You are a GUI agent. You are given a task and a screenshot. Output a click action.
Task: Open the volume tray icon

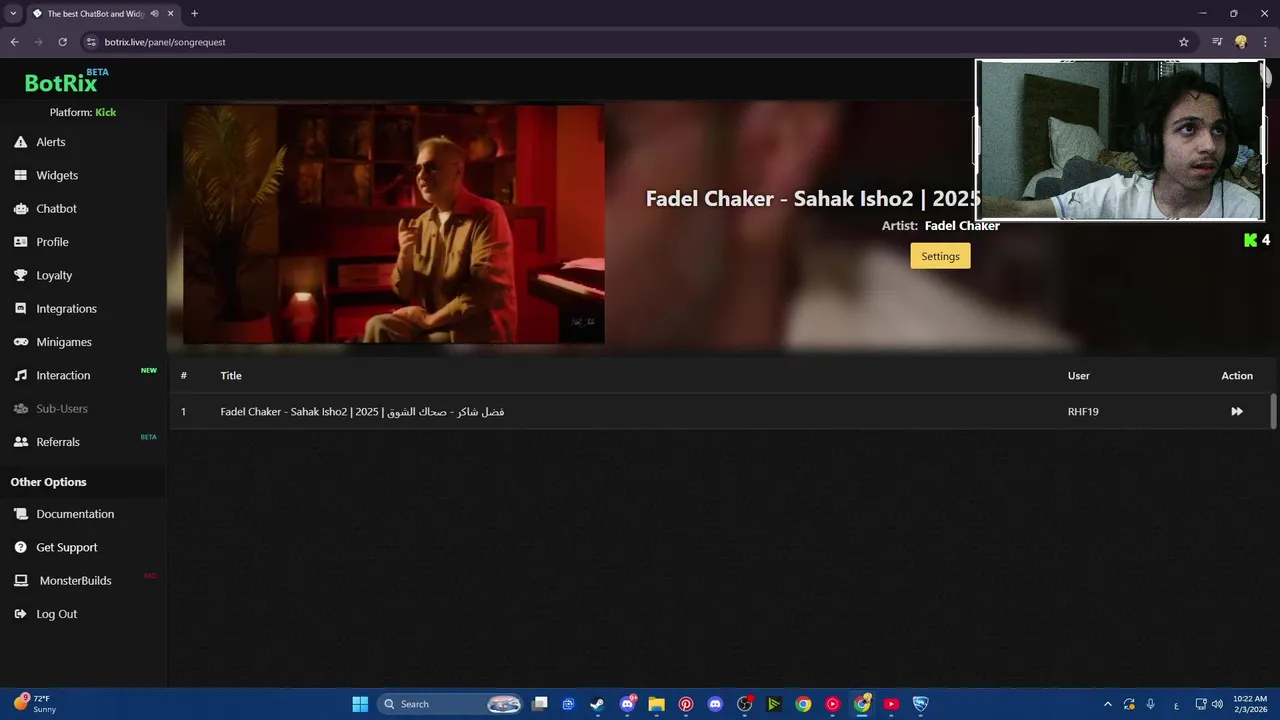click(1217, 704)
